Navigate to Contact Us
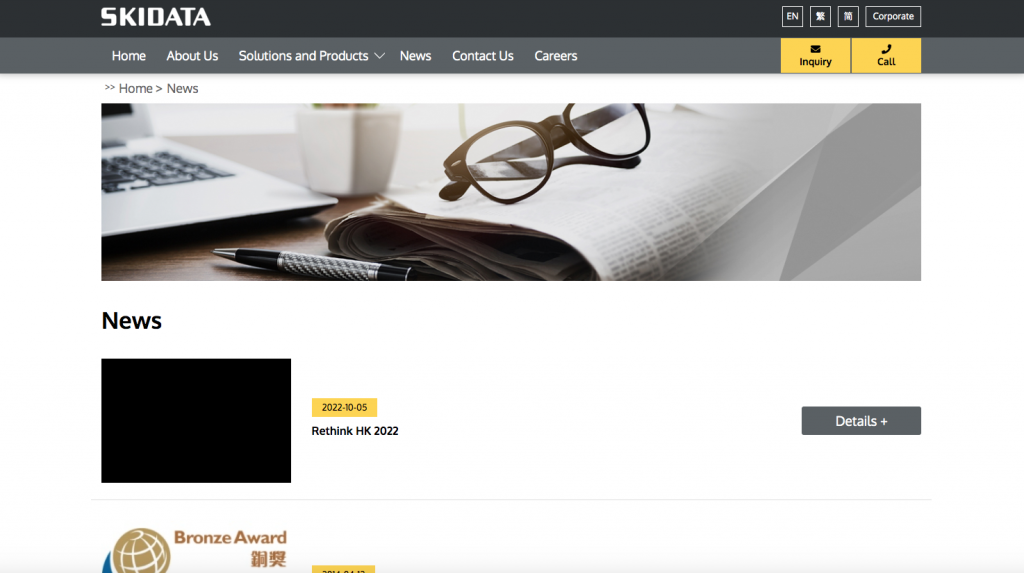Viewport: 1024px width, 573px height. point(482,56)
